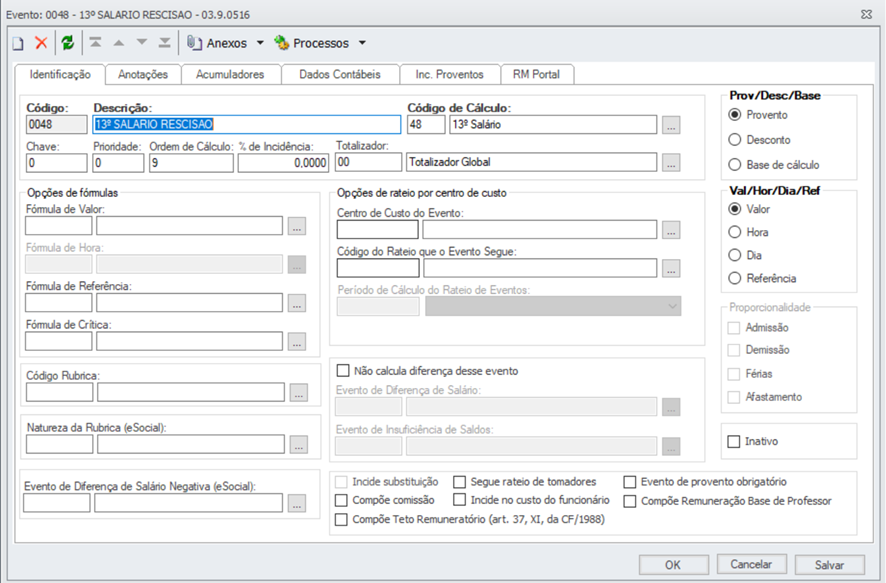Go to the next record down arrow
Viewport: 886px width, 583px height.
tap(142, 42)
